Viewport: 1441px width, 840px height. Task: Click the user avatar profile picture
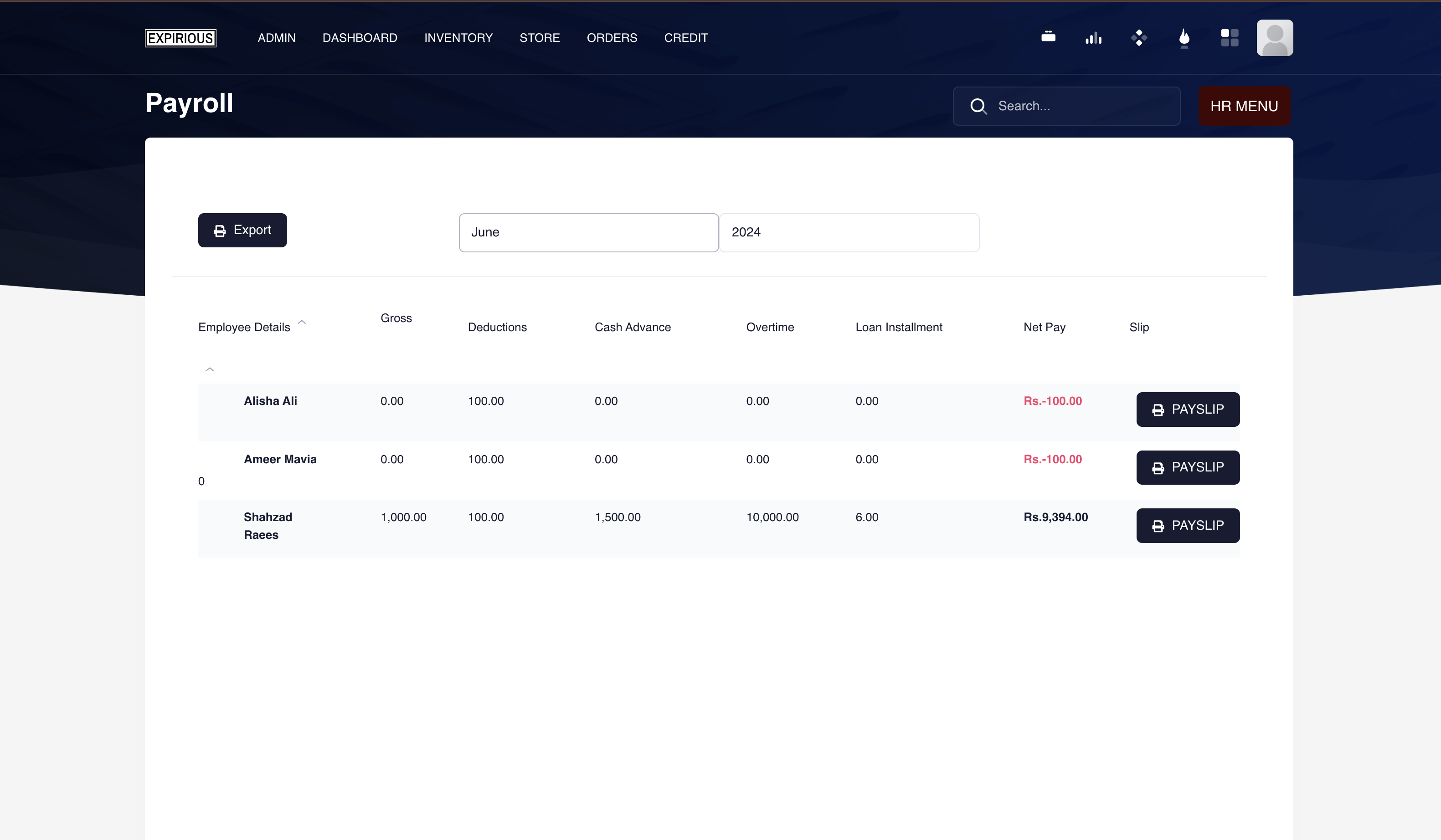click(1275, 38)
